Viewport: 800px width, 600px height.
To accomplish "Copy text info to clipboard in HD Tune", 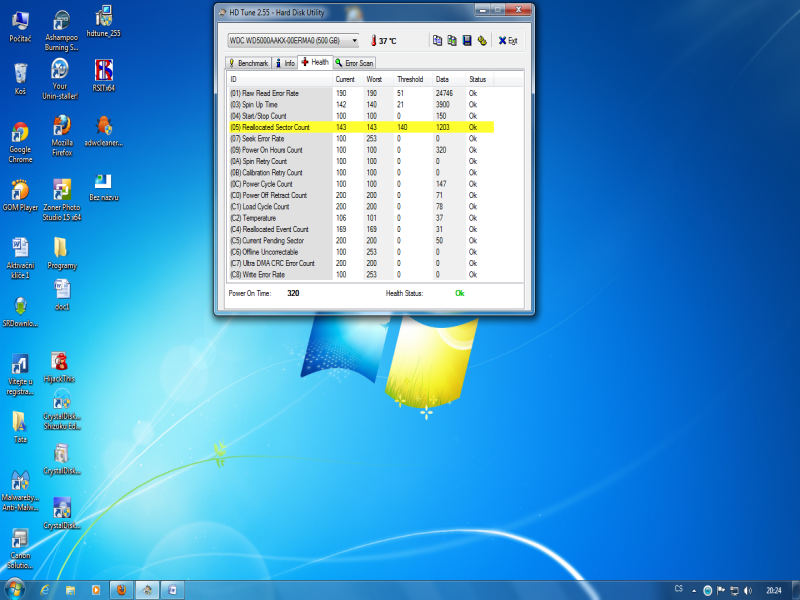I will (437, 40).
